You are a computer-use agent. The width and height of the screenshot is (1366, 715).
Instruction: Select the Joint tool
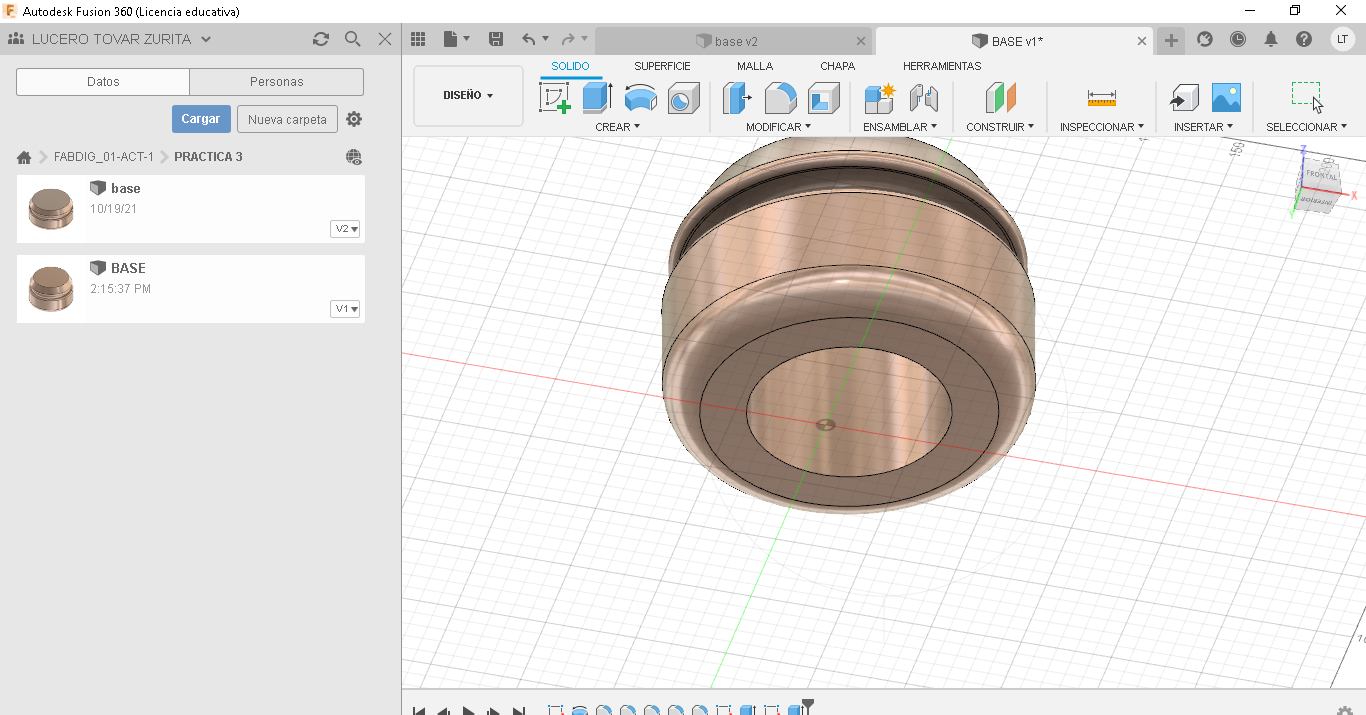pos(923,98)
